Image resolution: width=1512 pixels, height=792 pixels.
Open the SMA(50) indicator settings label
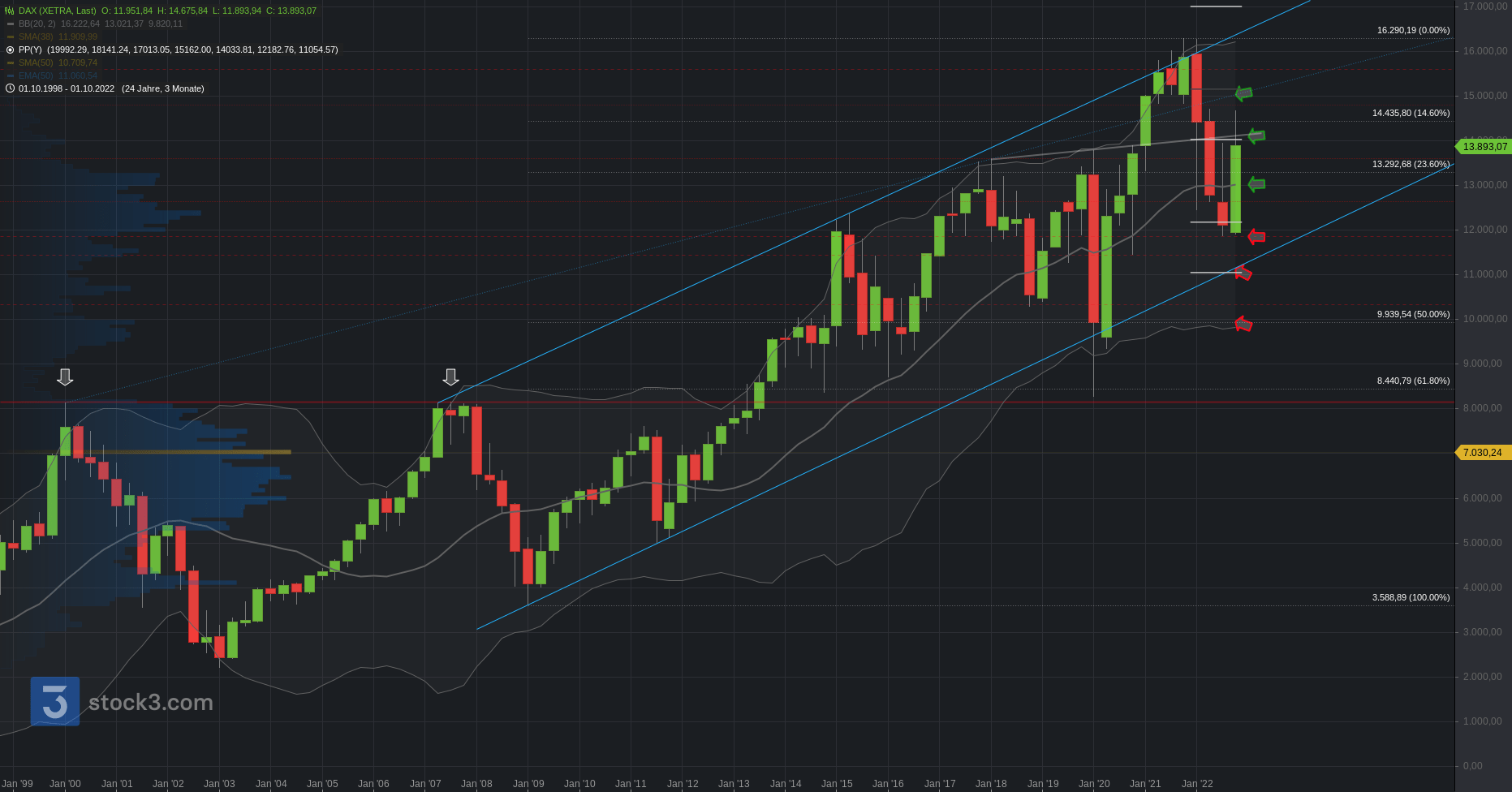pyautogui.click(x=35, y=62)
